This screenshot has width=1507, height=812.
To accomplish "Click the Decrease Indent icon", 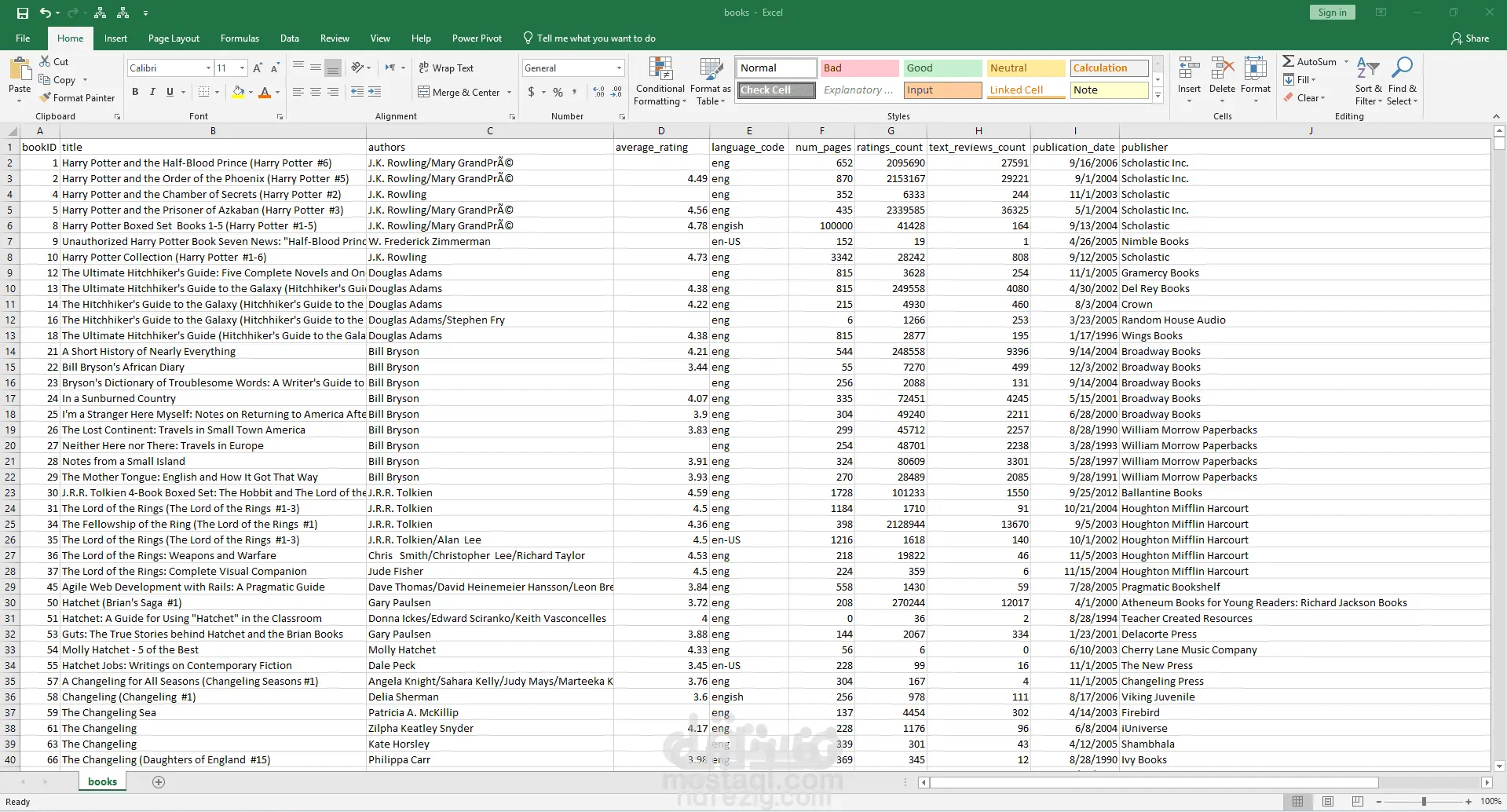I will (357, 92).
